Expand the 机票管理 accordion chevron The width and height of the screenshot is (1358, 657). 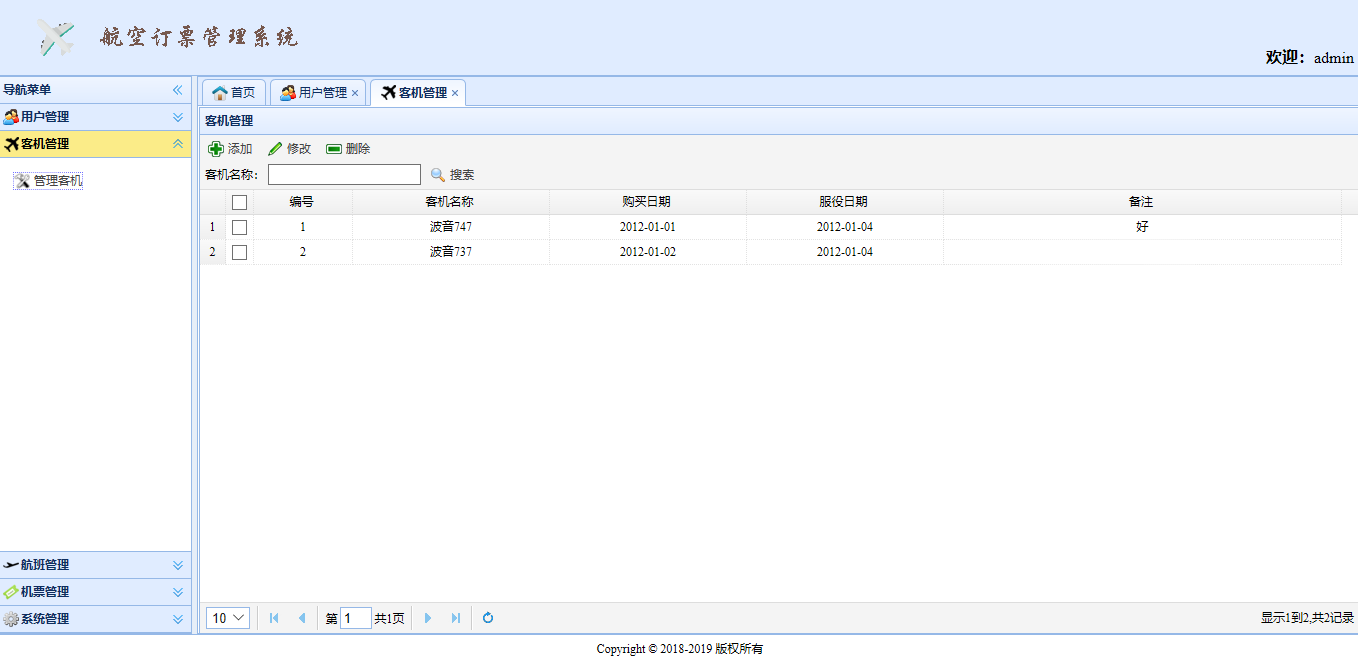click(x=178, y=592)
